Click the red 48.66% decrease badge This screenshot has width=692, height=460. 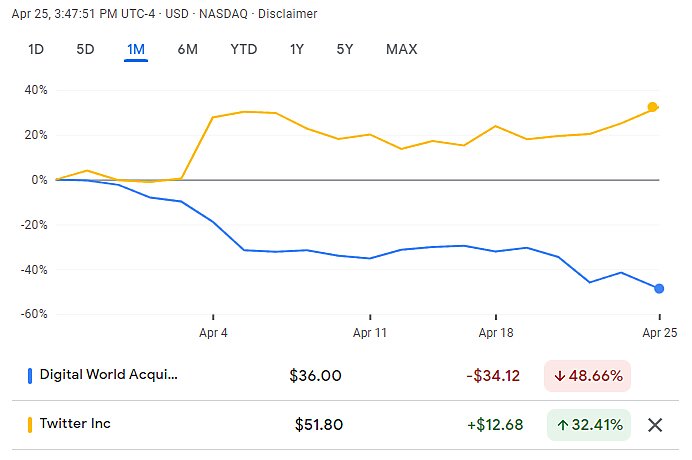tap(587, 376)
